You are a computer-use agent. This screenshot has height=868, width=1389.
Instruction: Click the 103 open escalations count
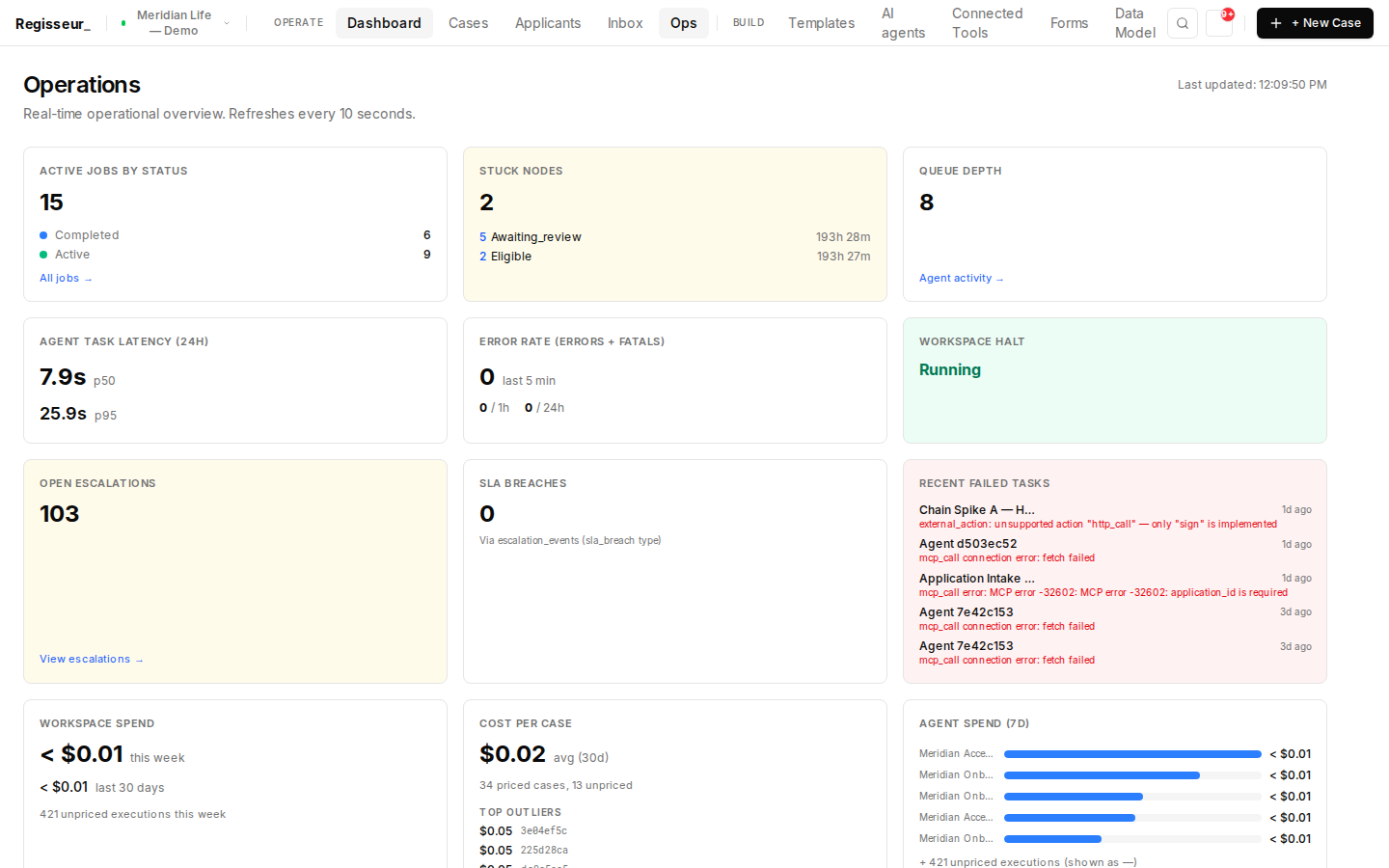point(60,514)
